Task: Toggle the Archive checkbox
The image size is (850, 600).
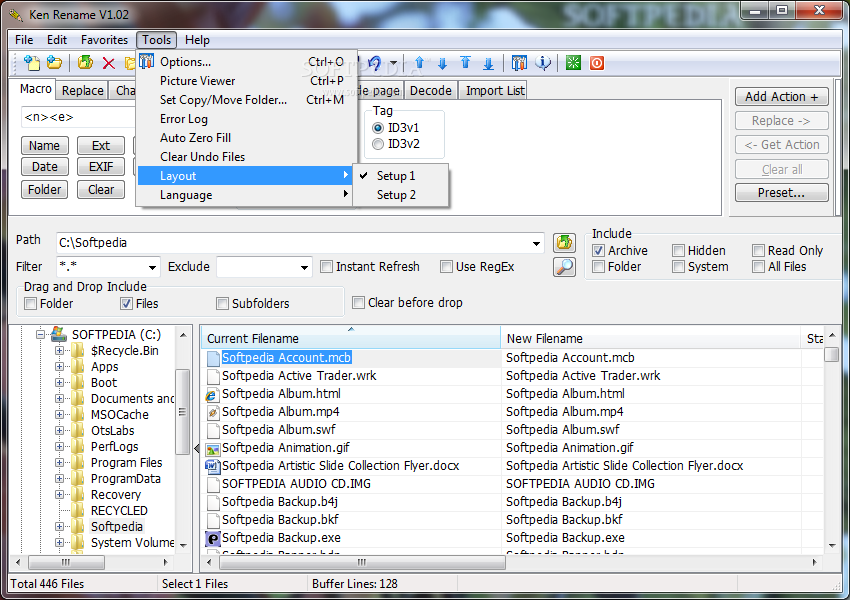Action: point(598,250)
